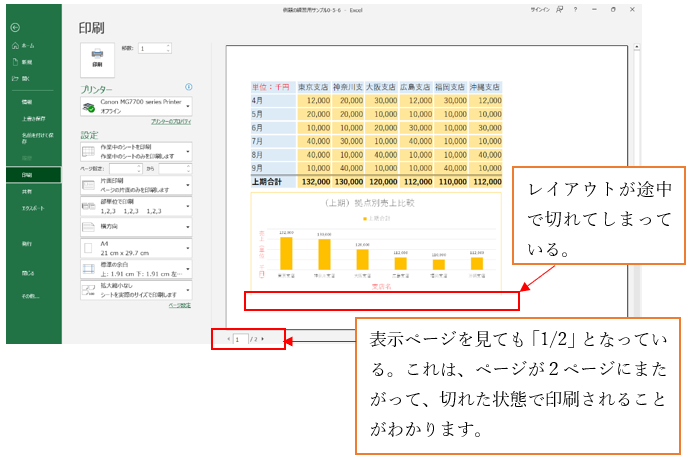
Task: Go to the next preview page arrow
Action: pyautogui.click(x=262, y=339)
